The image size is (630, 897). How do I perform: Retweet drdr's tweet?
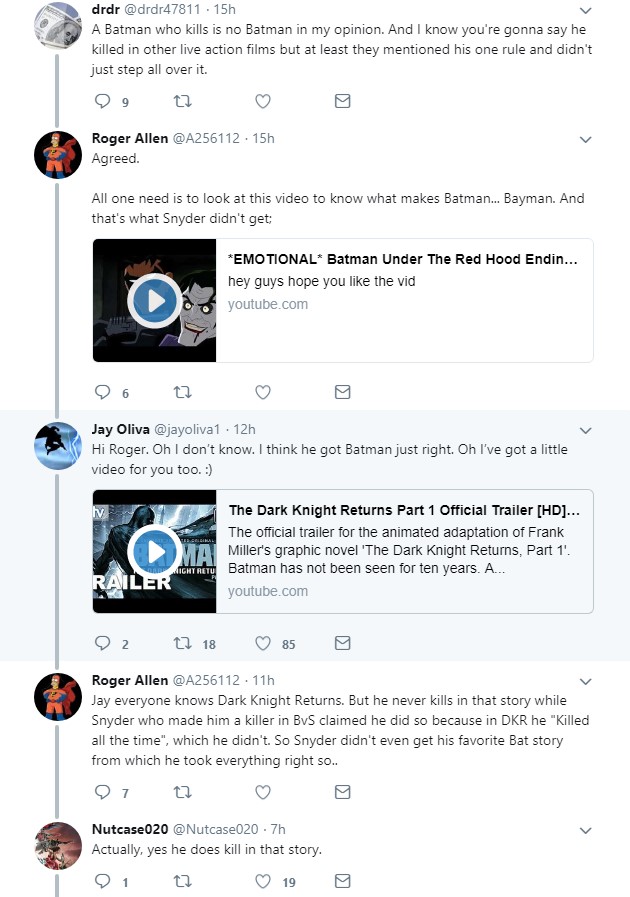coord(183,101)
